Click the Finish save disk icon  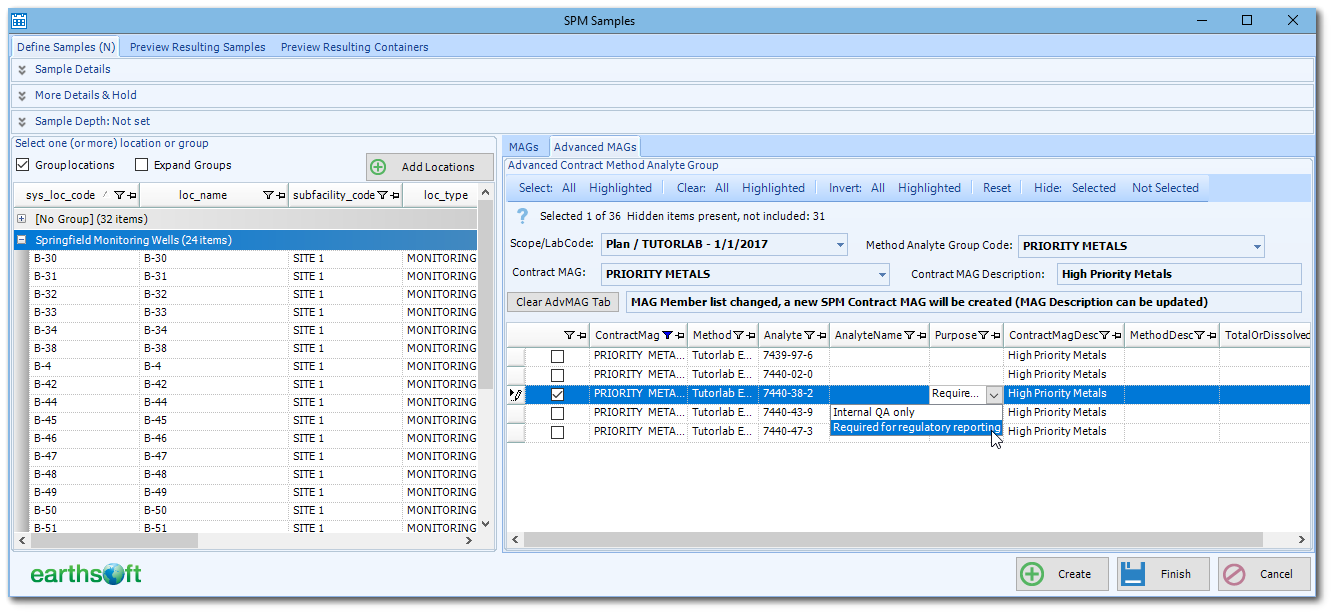tap(1136, 573)
